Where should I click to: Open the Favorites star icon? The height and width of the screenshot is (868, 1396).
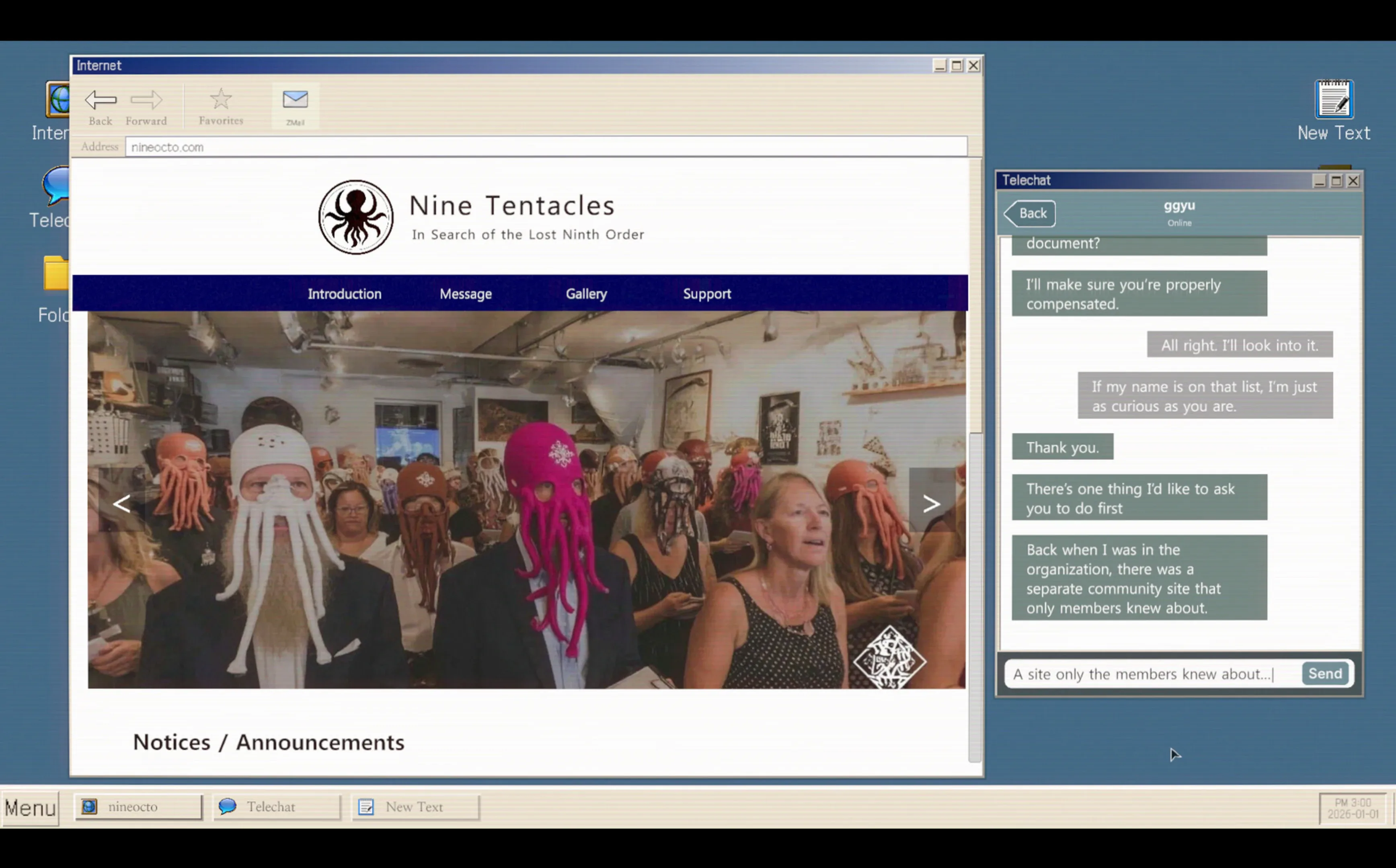[x=221, y=99]
